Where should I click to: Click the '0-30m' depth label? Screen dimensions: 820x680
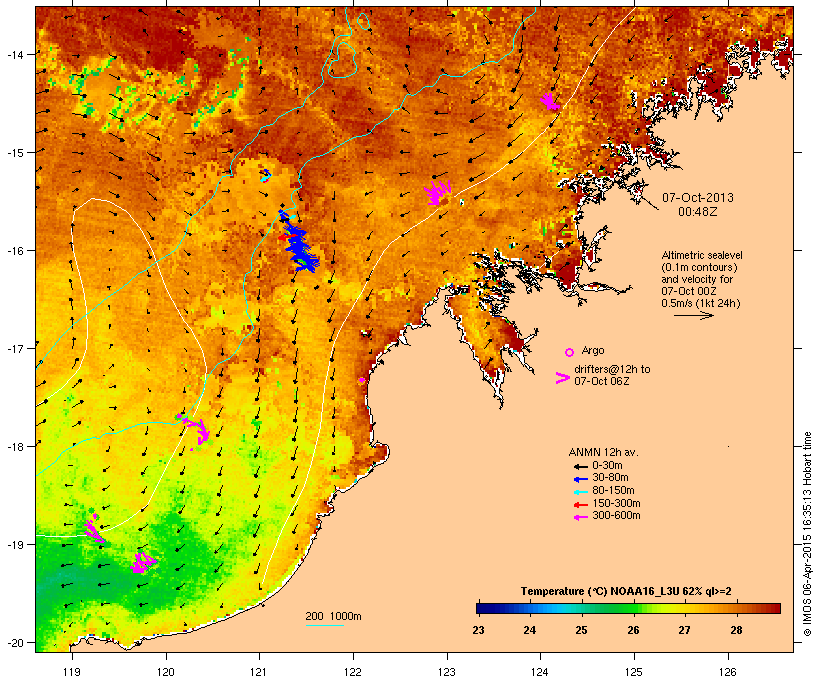pyautogui.click(x=607, y=466)
